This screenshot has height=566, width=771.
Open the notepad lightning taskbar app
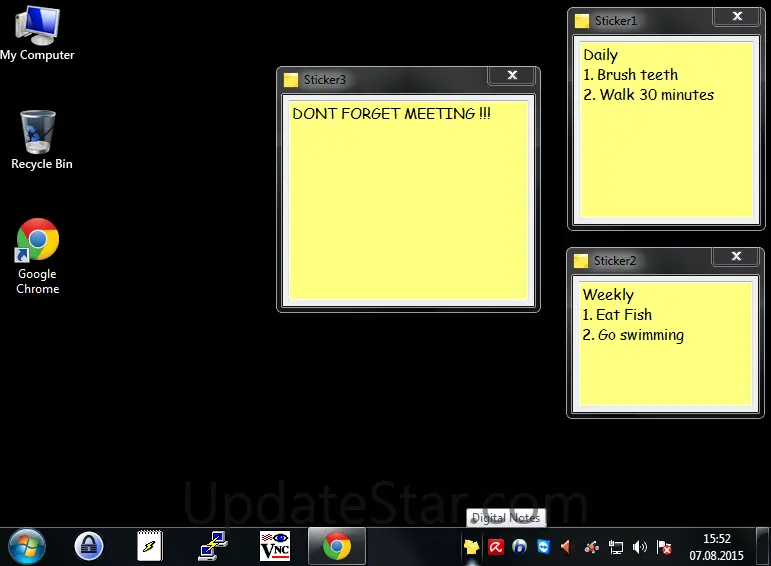[x=150, y=546]
